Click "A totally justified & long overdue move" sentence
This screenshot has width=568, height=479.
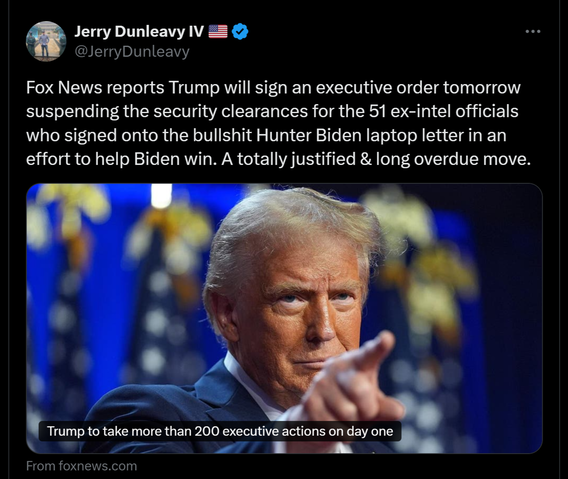click(x=376, y=159)
